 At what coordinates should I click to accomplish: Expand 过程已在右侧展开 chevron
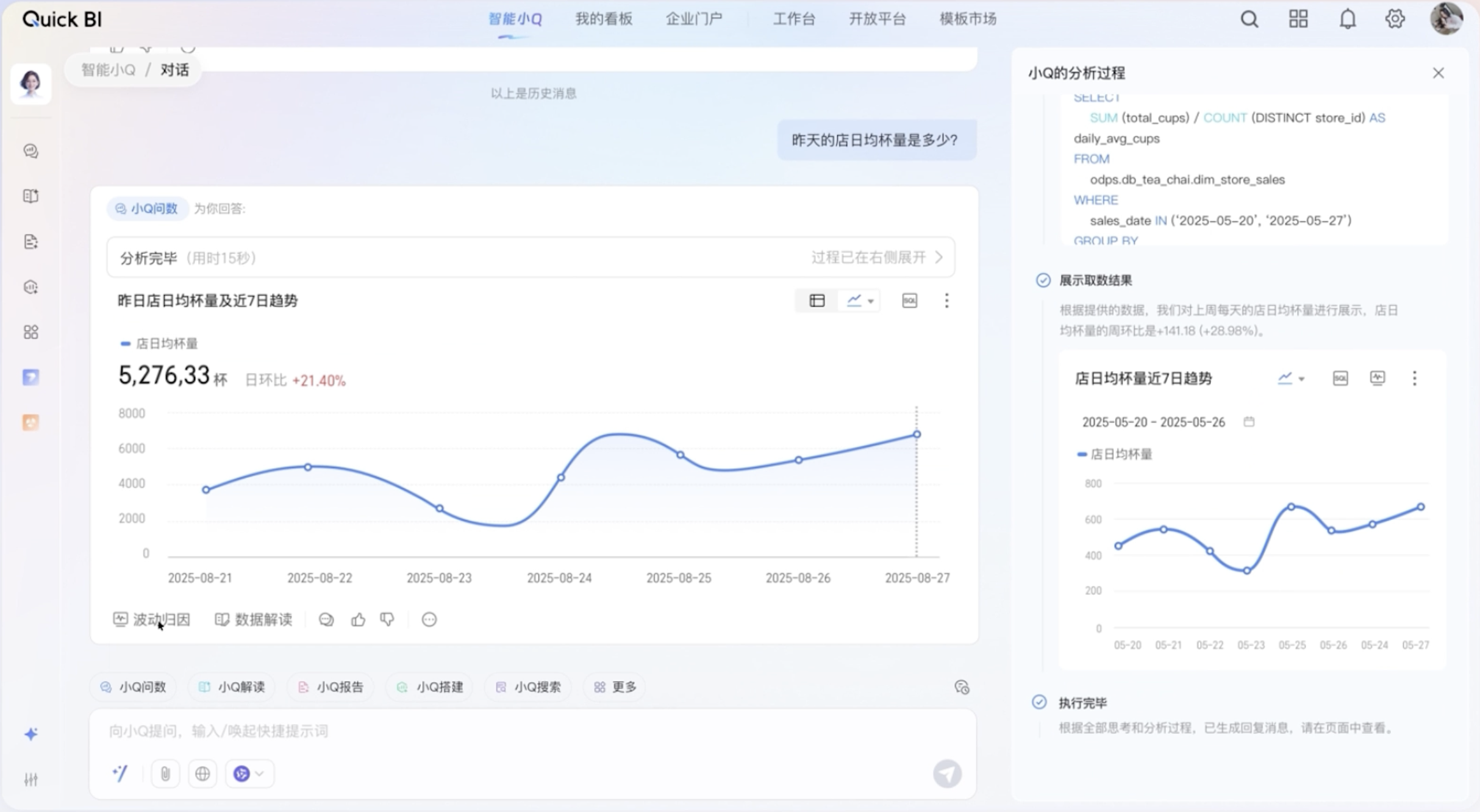click(x=939, y=257)
